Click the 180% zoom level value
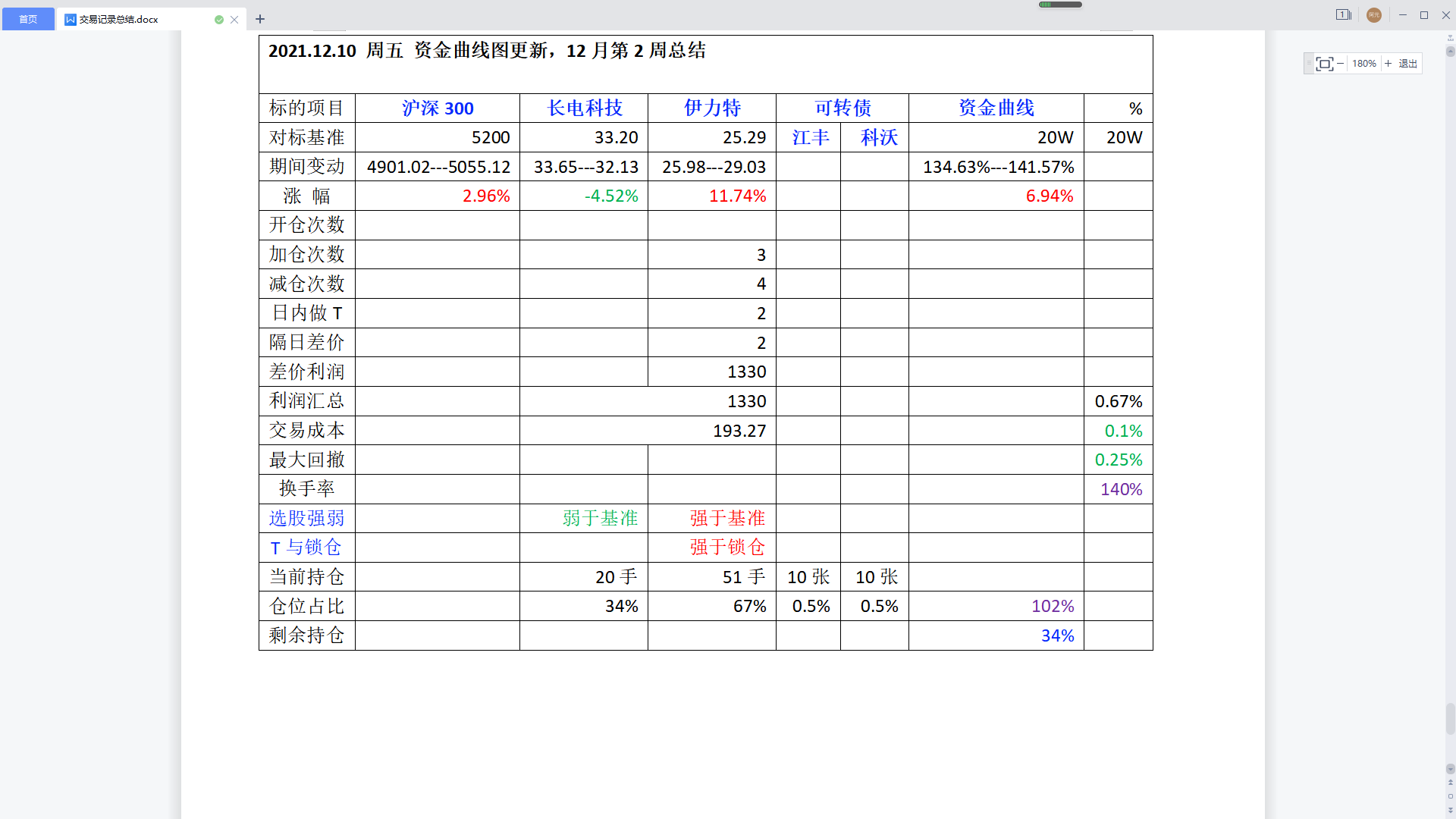The image size is (1456, 819). [1363, 64]
